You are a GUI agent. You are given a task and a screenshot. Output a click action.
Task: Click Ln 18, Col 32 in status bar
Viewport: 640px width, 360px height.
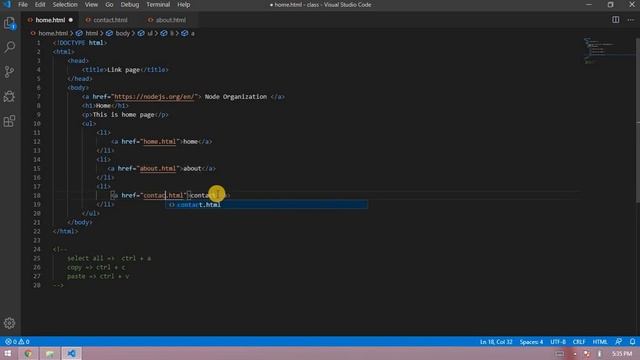click(x=496, y=342)
